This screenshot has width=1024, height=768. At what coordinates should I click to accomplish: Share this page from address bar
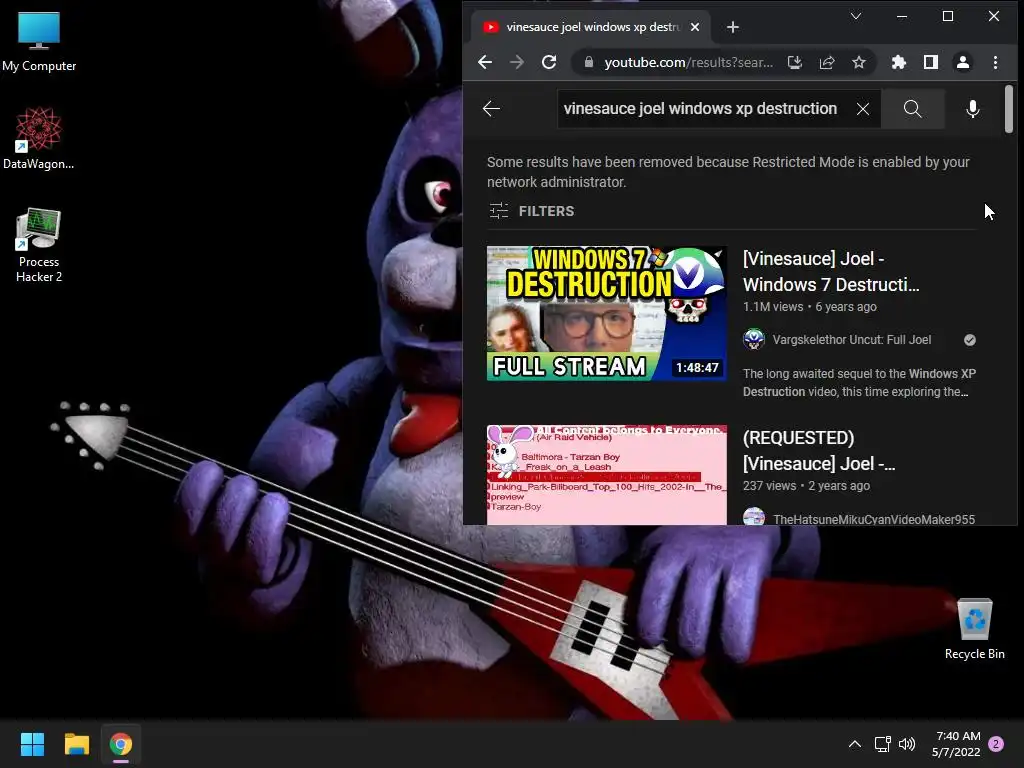point(827,62)
